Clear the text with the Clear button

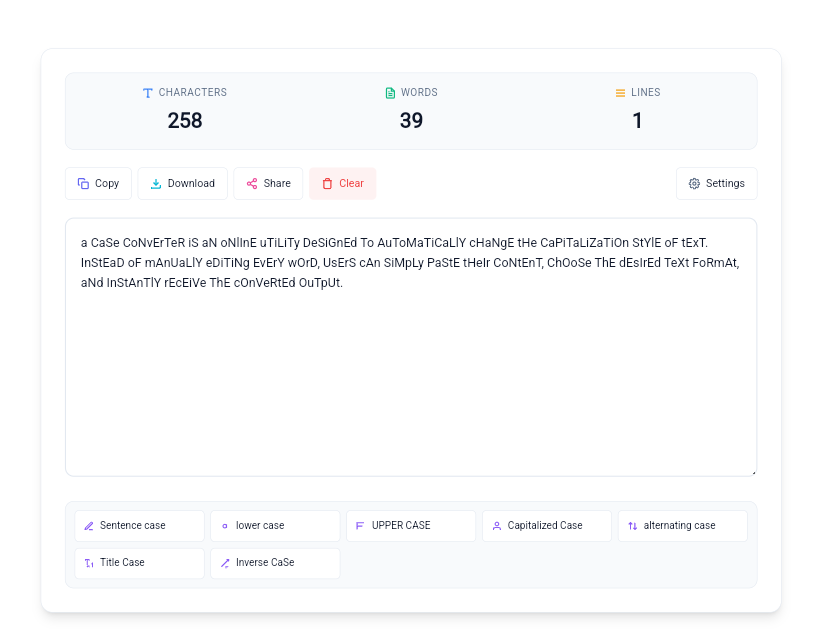[x=343, y=184]
